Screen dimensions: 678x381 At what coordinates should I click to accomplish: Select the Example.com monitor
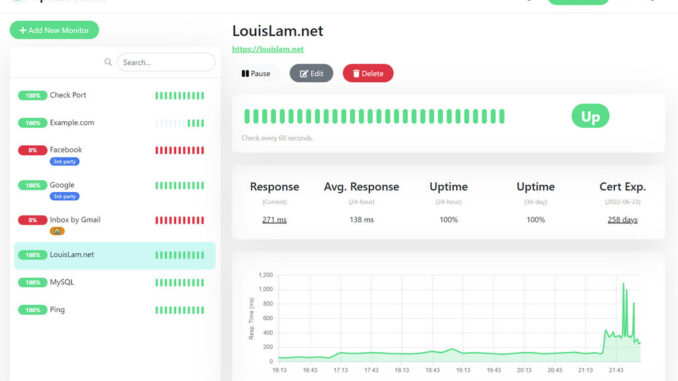pos(115,123)
